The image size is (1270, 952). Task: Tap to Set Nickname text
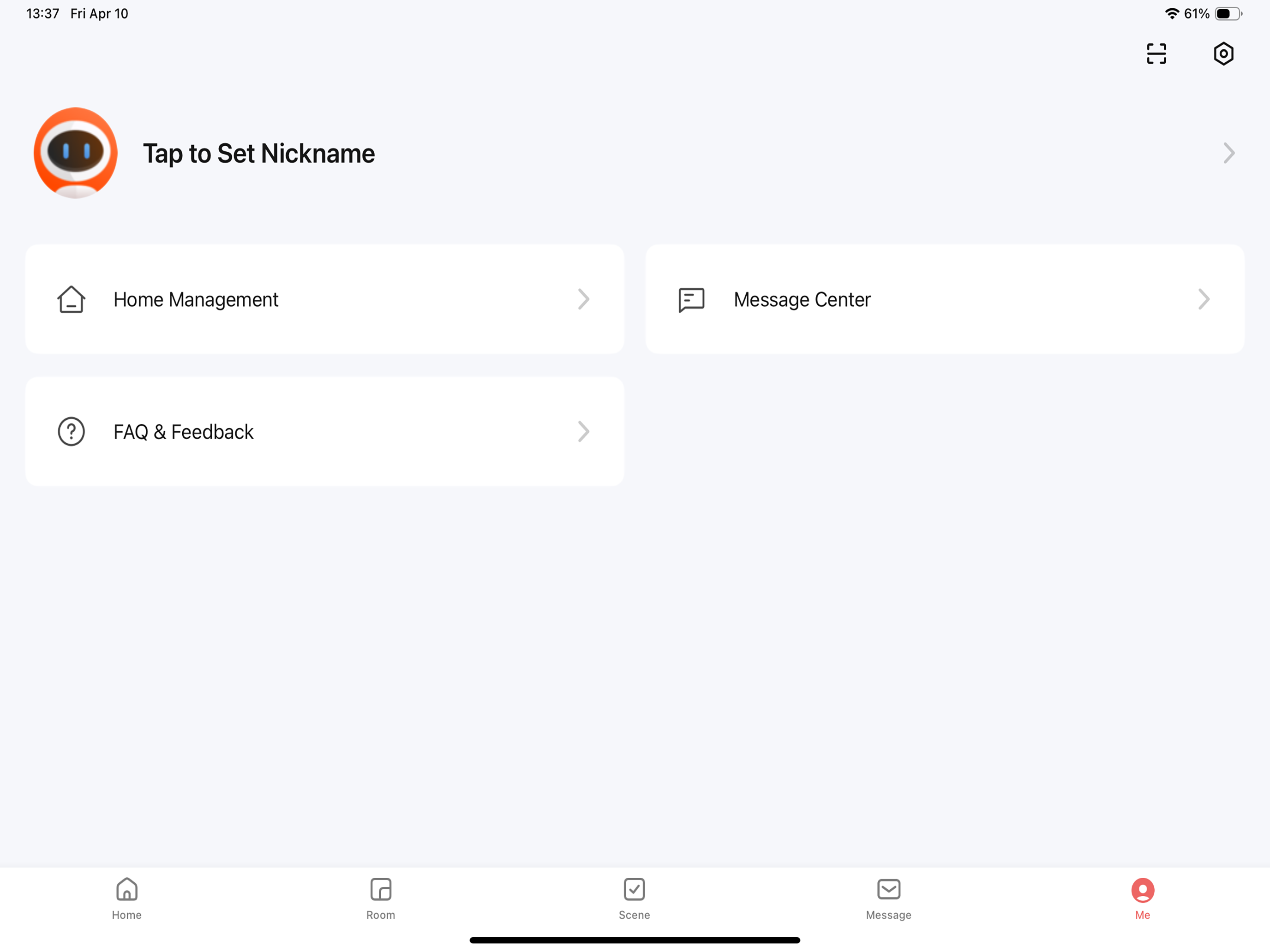[x=259, y=154]
